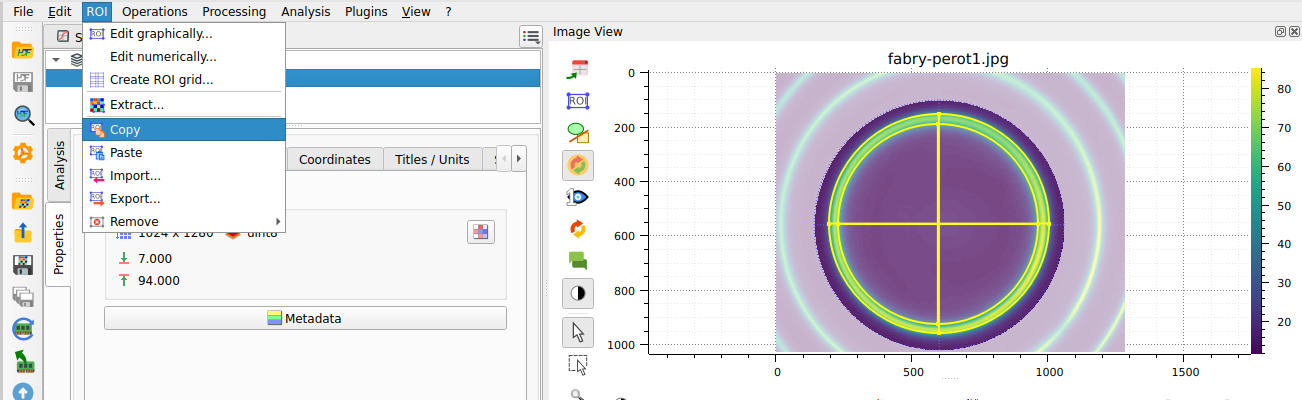The image size is (1302, 400).
Task: Click the black floppy disk save icon
Action: click(23, 265)
